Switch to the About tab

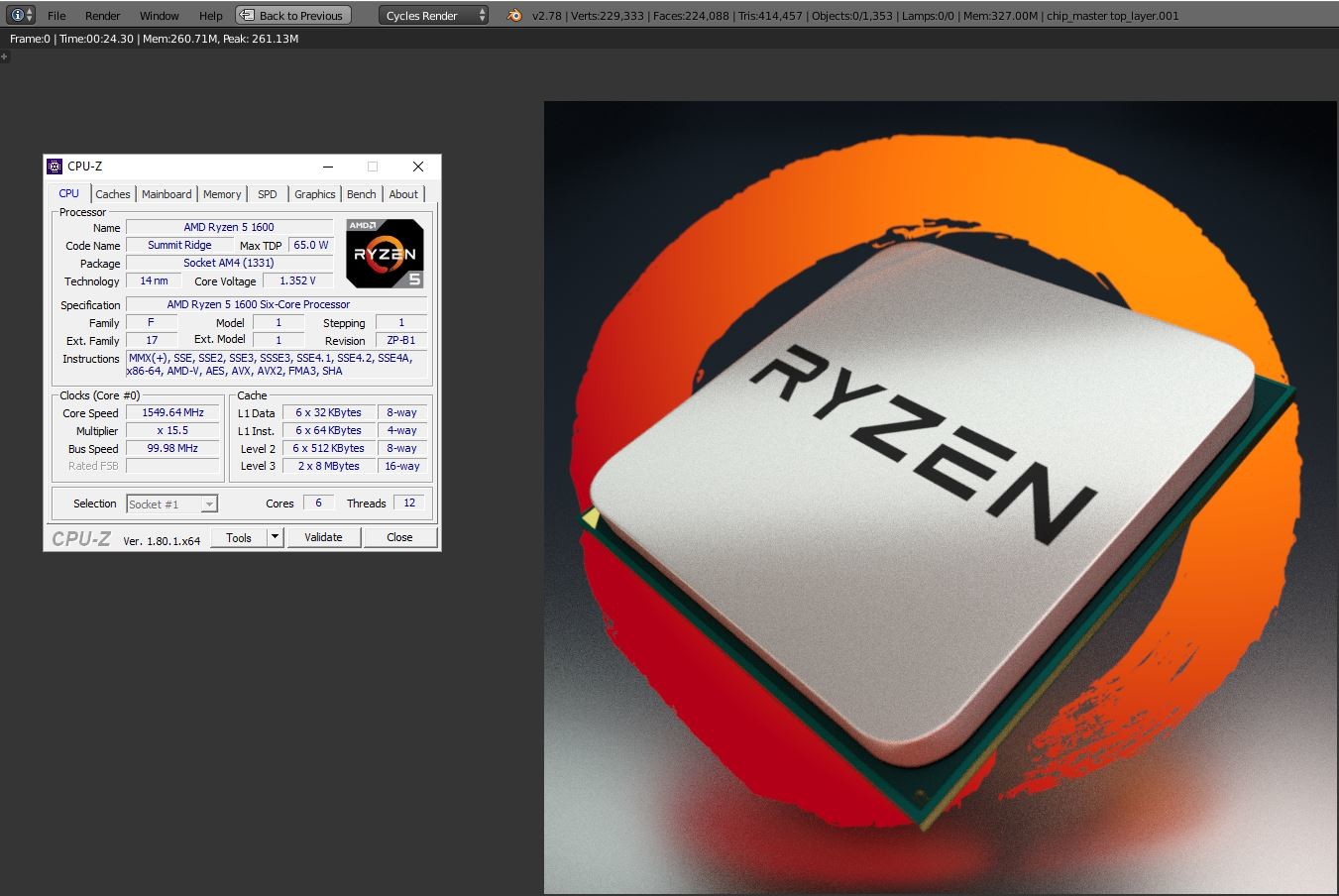click(x=403, y=194)
